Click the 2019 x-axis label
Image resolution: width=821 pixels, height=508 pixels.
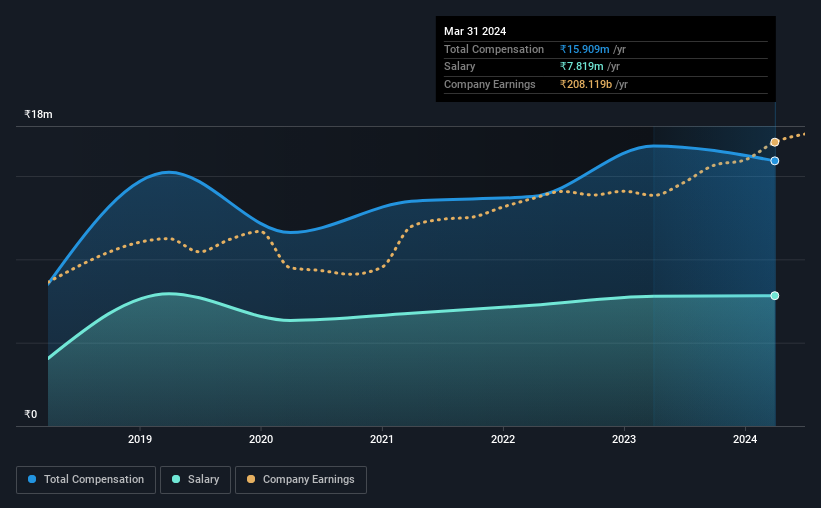tap(140, 439)
